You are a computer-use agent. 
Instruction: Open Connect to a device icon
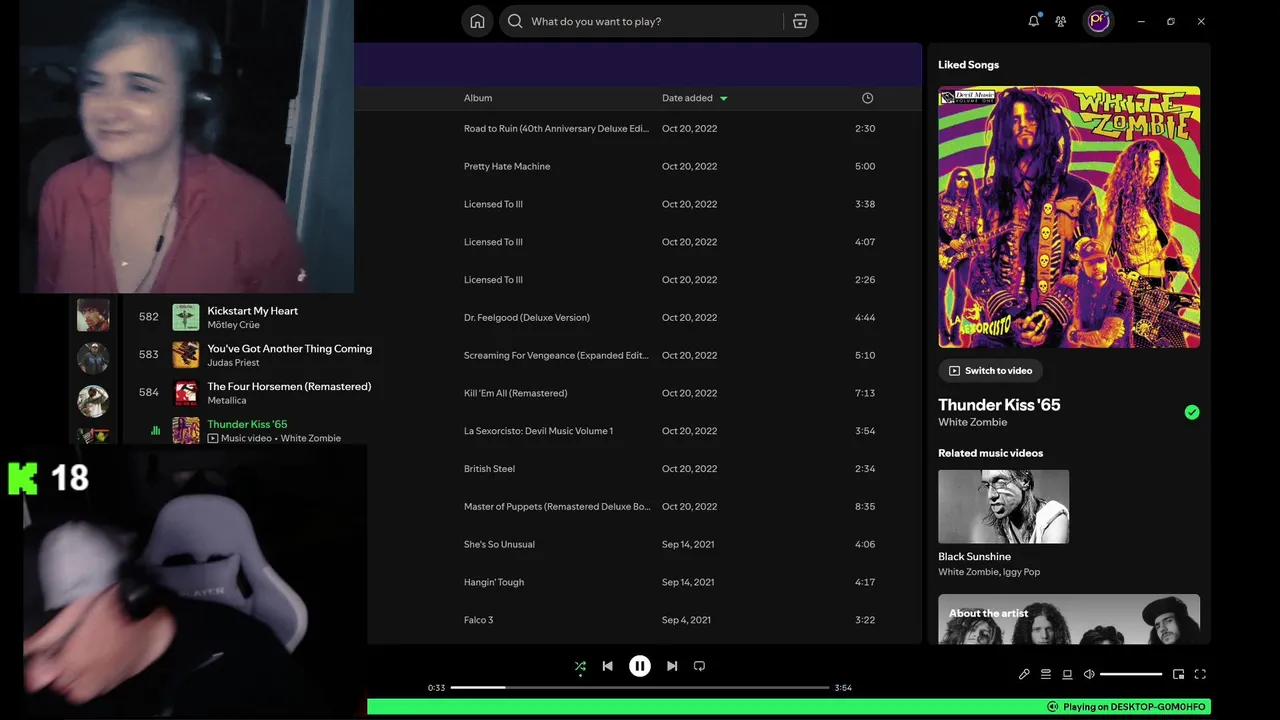(x=1067, y=674)
